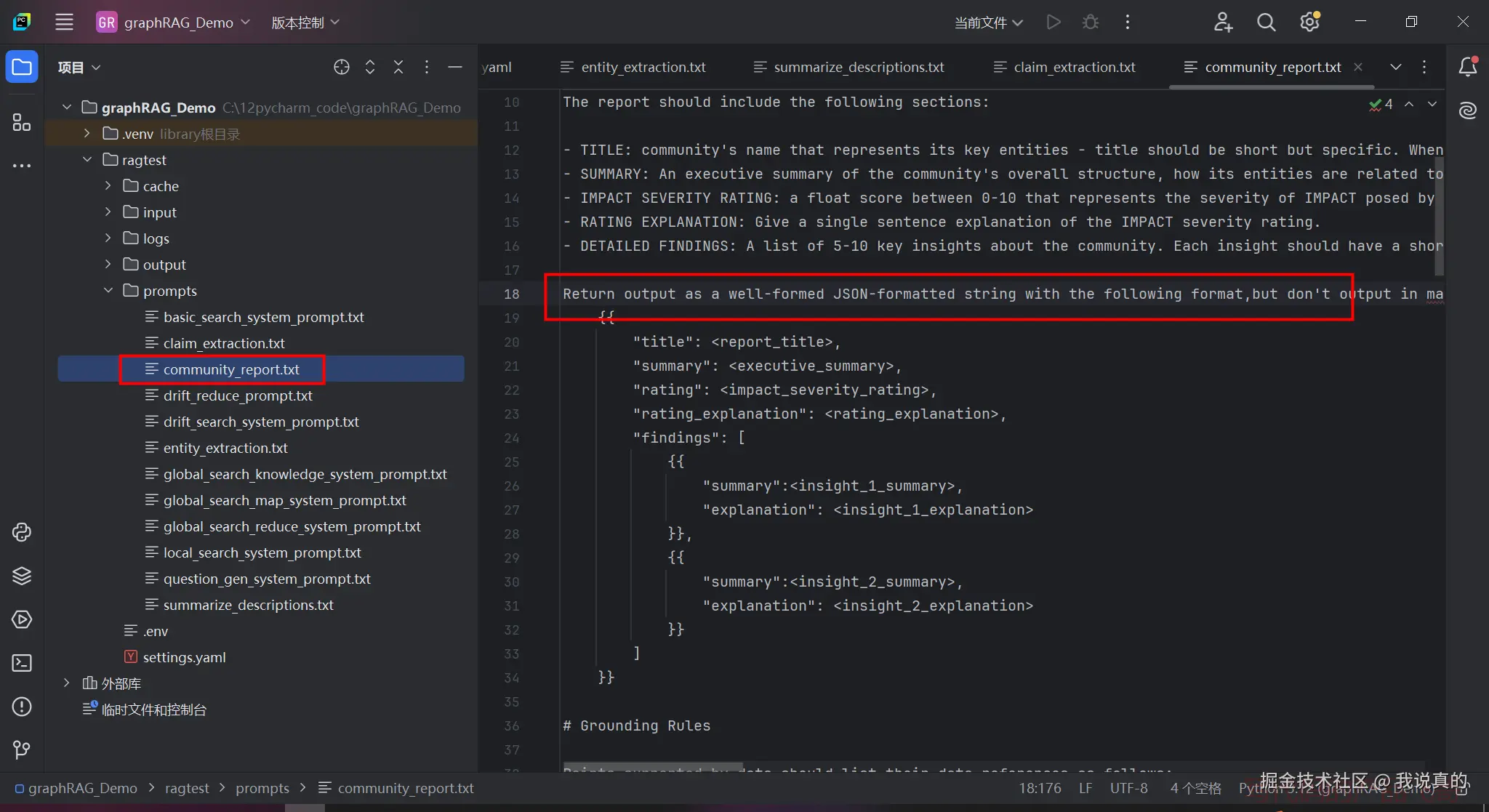The image size is (1489, 812).
Task: Open the Services tool window icon
Action: tap(22, 619)
